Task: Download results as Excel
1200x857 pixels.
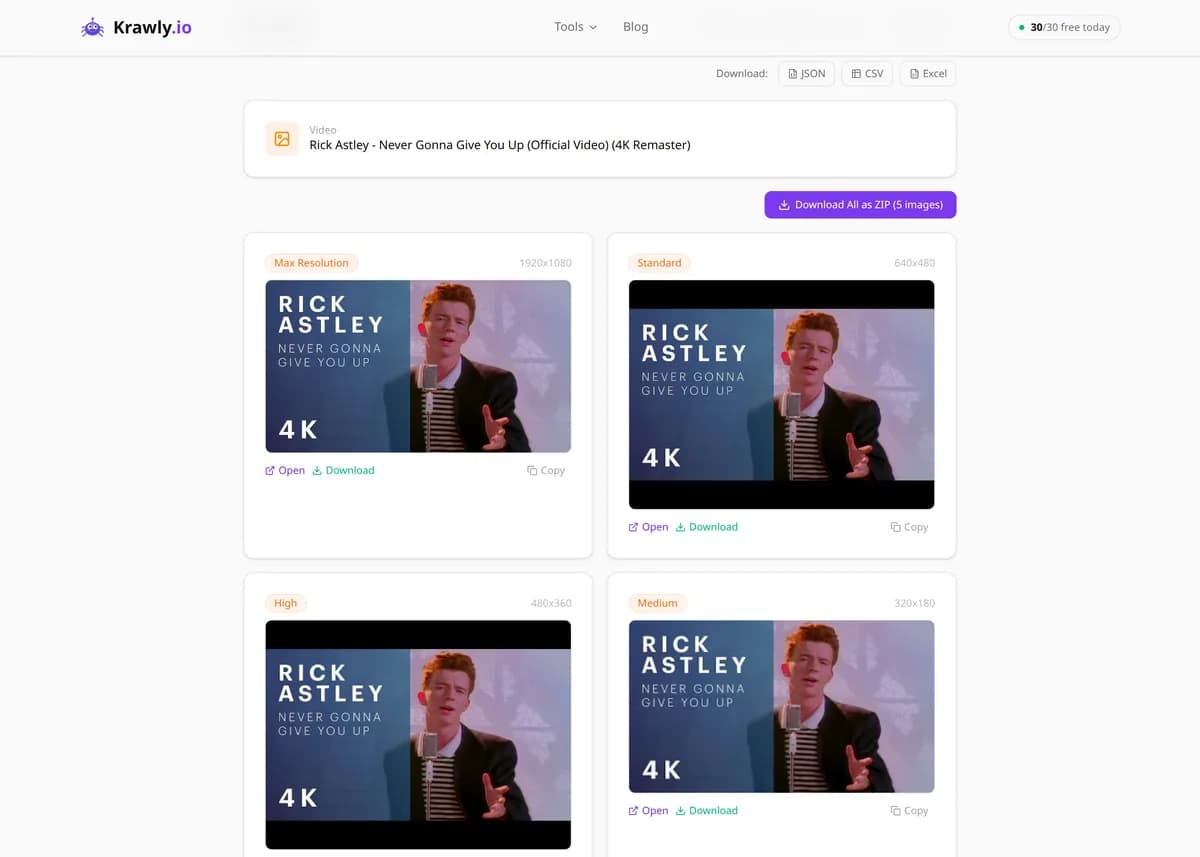Action: point(928,74)
